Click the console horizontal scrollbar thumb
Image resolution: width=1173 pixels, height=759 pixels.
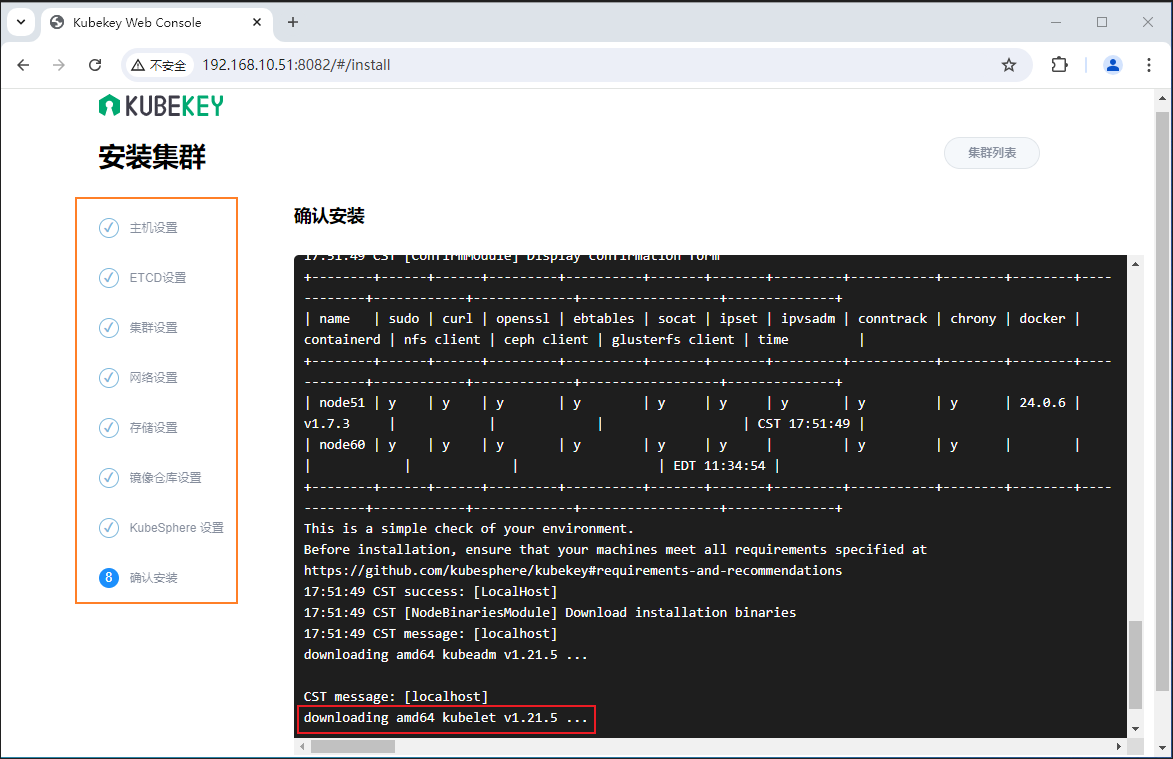[352, 746]
